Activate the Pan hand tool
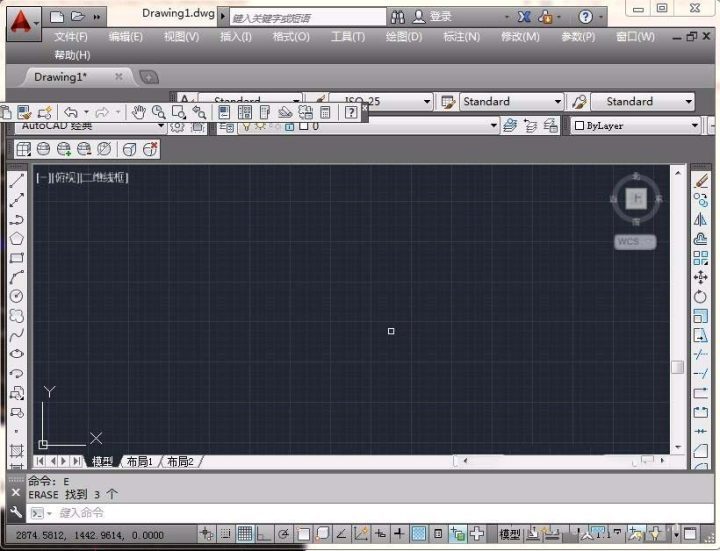Screen dimensions: 720x551 coord(138,112)
